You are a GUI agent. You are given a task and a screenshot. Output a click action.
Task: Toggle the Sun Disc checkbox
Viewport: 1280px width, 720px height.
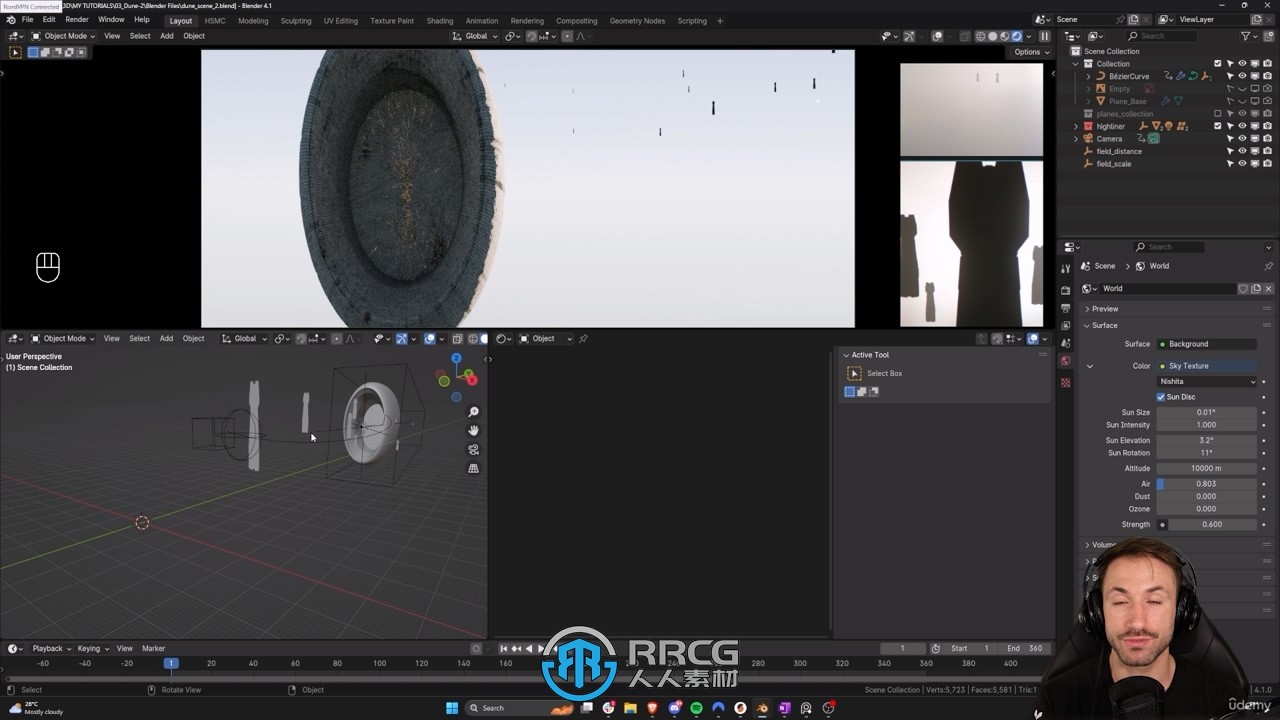pyautogui.click(x=1161, y=397)
